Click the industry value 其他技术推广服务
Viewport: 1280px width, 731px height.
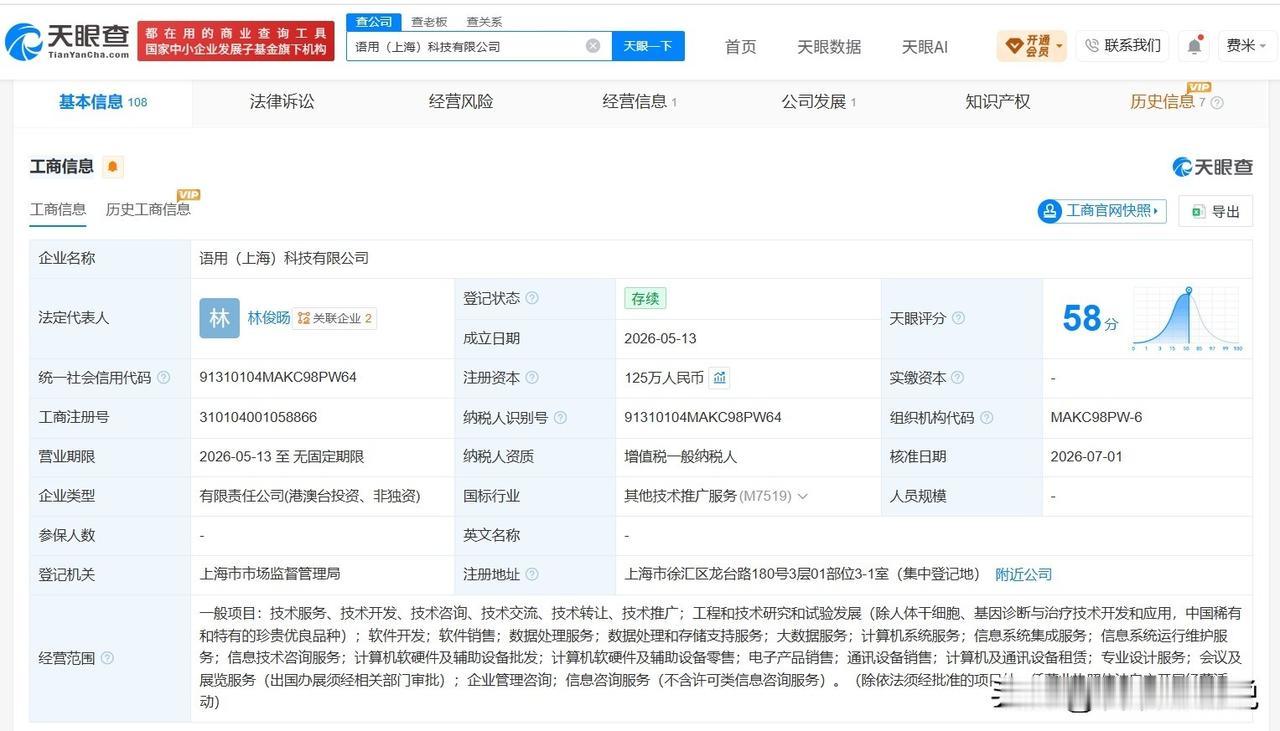[x=681, y=496]
